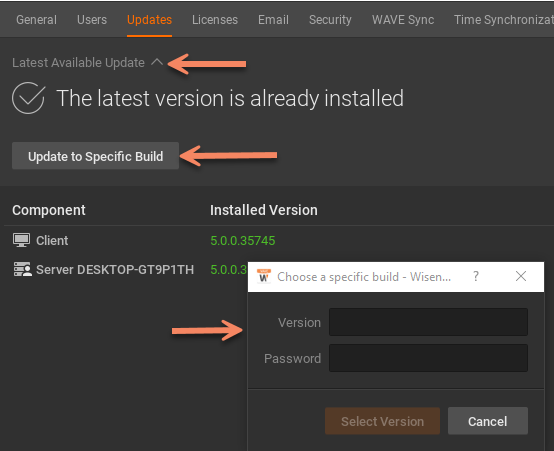Screen dimensions: 554x451
Task: Open the General tab
Action: [36, 20]
